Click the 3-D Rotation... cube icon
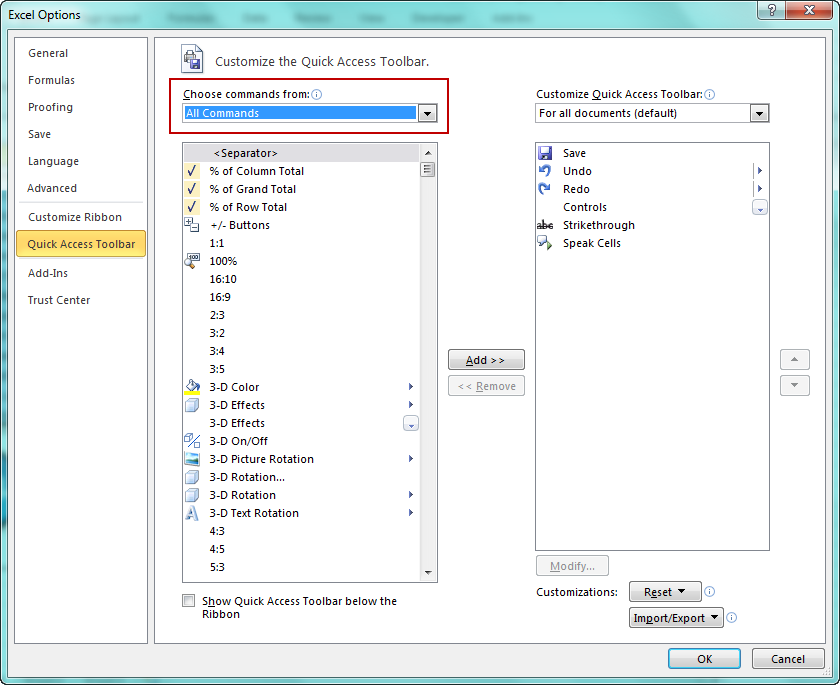 [192, 477]
